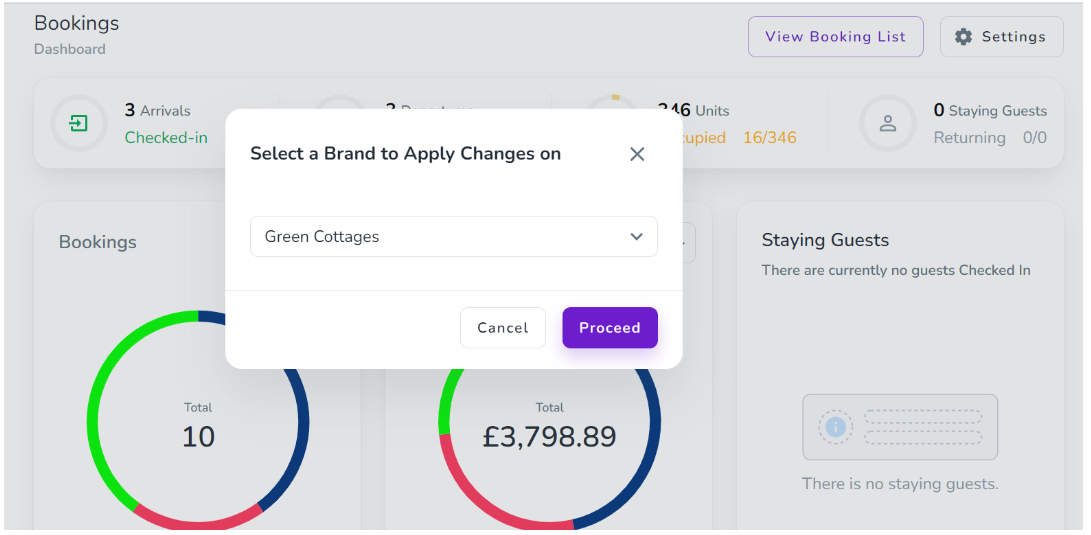Close the brand selection dialog
This screenshot has width=1091, height=535.
click(x=637, y=154)
